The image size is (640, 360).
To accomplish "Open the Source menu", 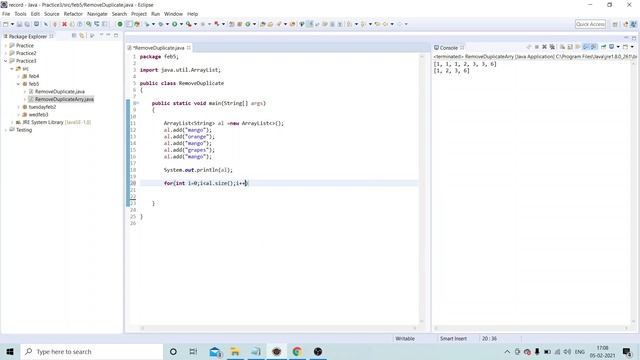I will click(x=51, y=14).
